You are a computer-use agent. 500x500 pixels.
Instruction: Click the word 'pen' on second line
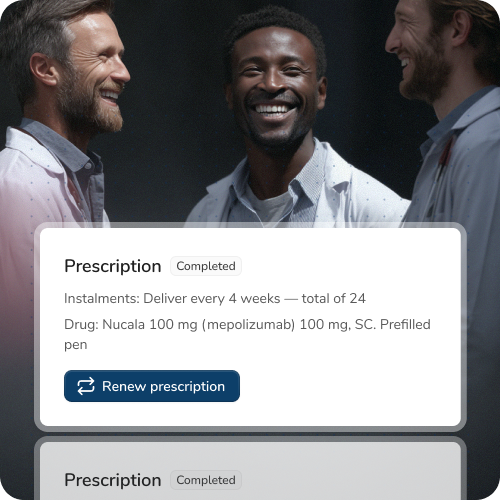(76, 345)
